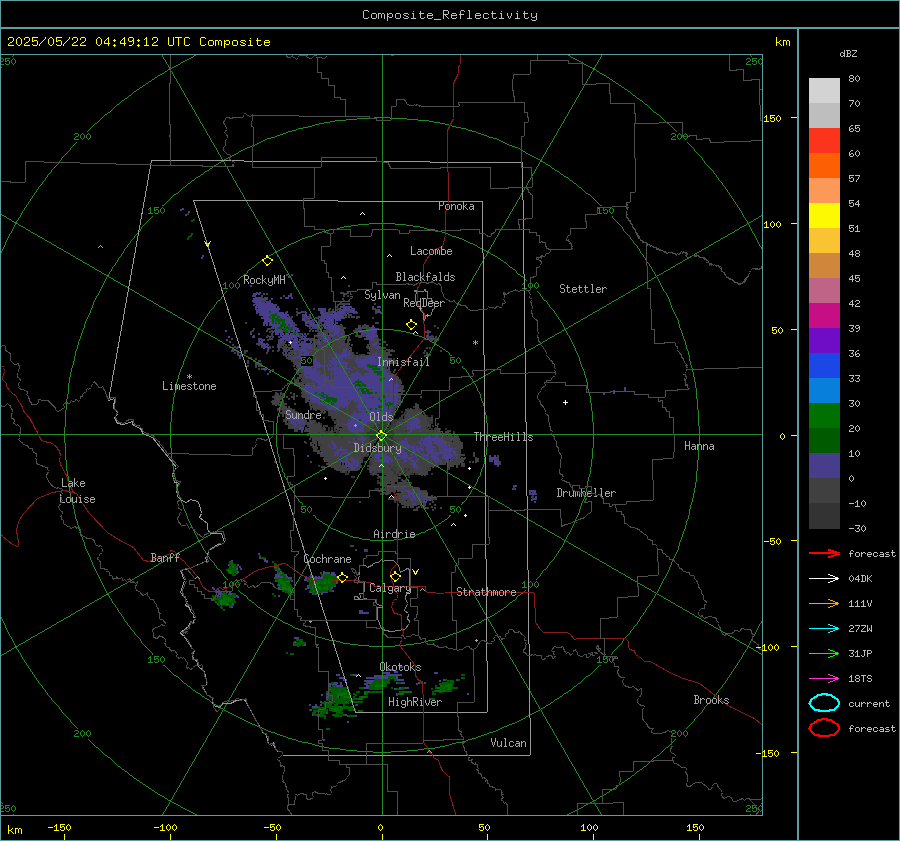Click the Vulcan city label

pyautogui.click(x=508, y=743)
